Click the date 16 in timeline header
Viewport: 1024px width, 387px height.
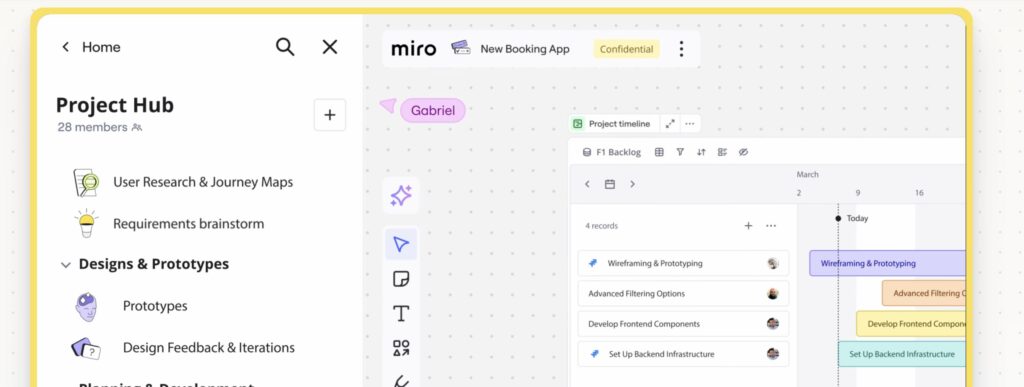coord(919,193)
